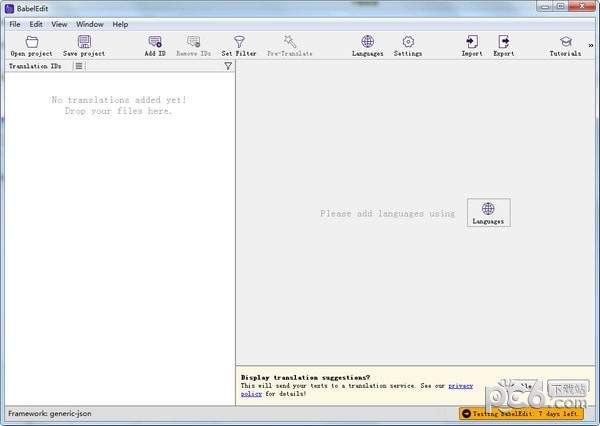Click the Pre-Translate wand icon

coord(289,42)
